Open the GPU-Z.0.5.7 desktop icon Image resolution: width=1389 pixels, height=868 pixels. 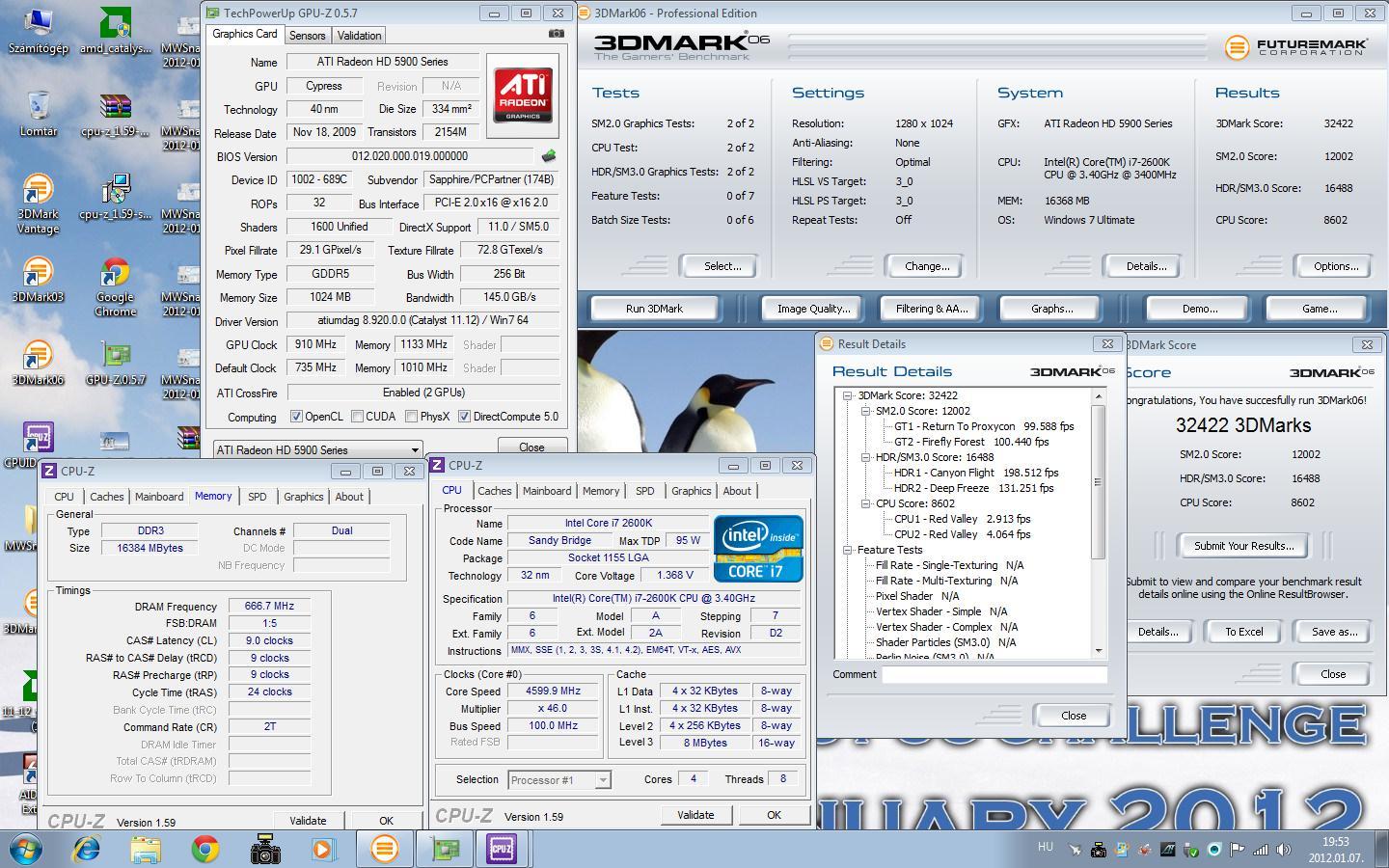pyautogui.click(x=116, y=363)
